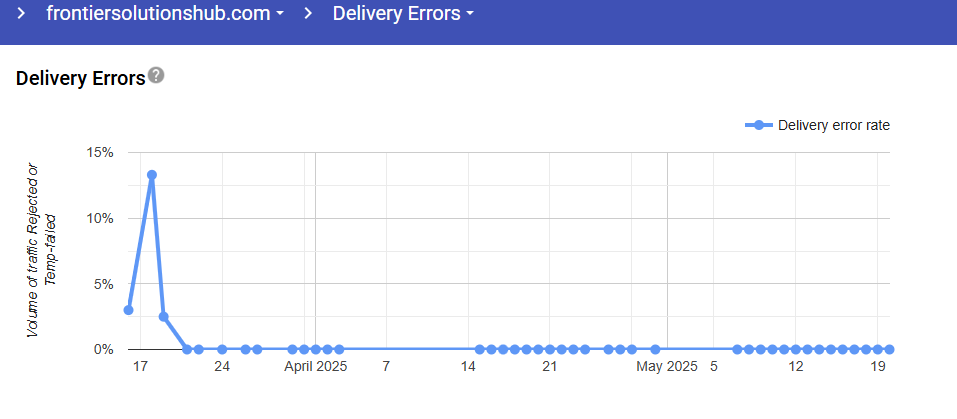Click the help question mark icon

pos(156,76)
